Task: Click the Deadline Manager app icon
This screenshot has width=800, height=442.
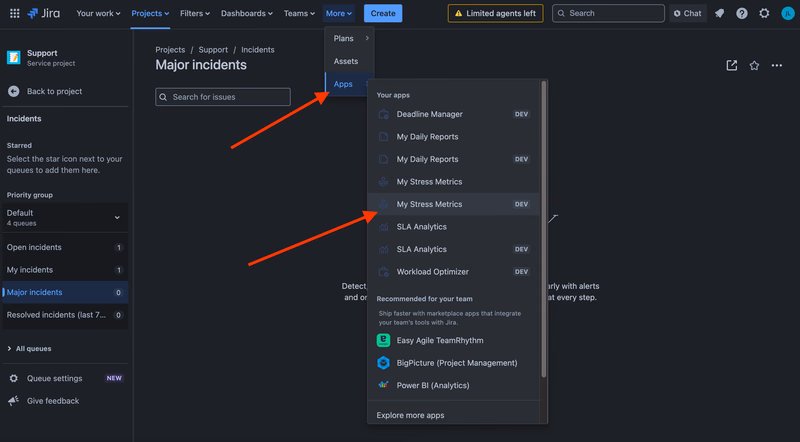Action: coord(384,114)
